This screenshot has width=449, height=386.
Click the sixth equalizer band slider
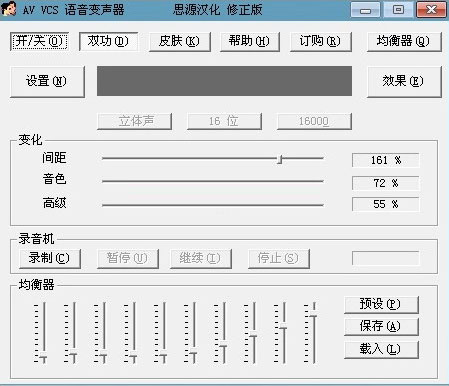point(191,333)
